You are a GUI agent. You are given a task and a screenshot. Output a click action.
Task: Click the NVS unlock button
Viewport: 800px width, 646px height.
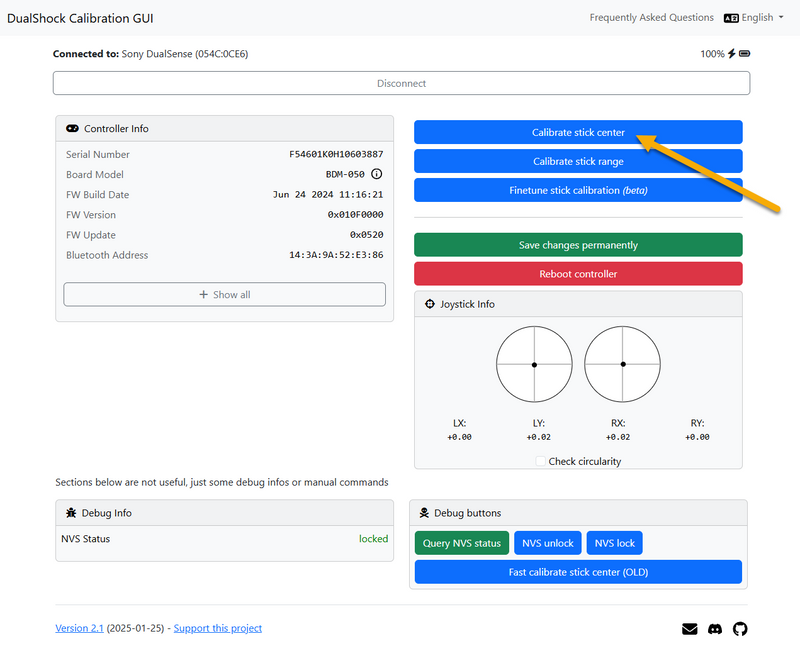coord(547,543)
